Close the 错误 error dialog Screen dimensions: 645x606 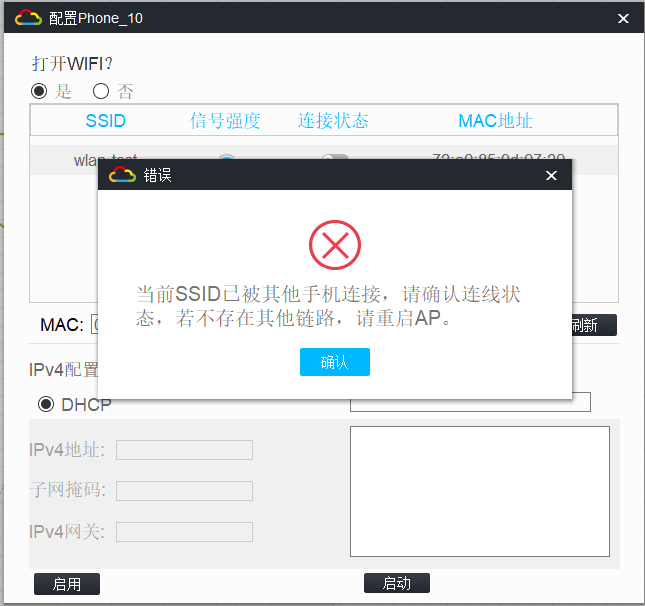[551, 175]
